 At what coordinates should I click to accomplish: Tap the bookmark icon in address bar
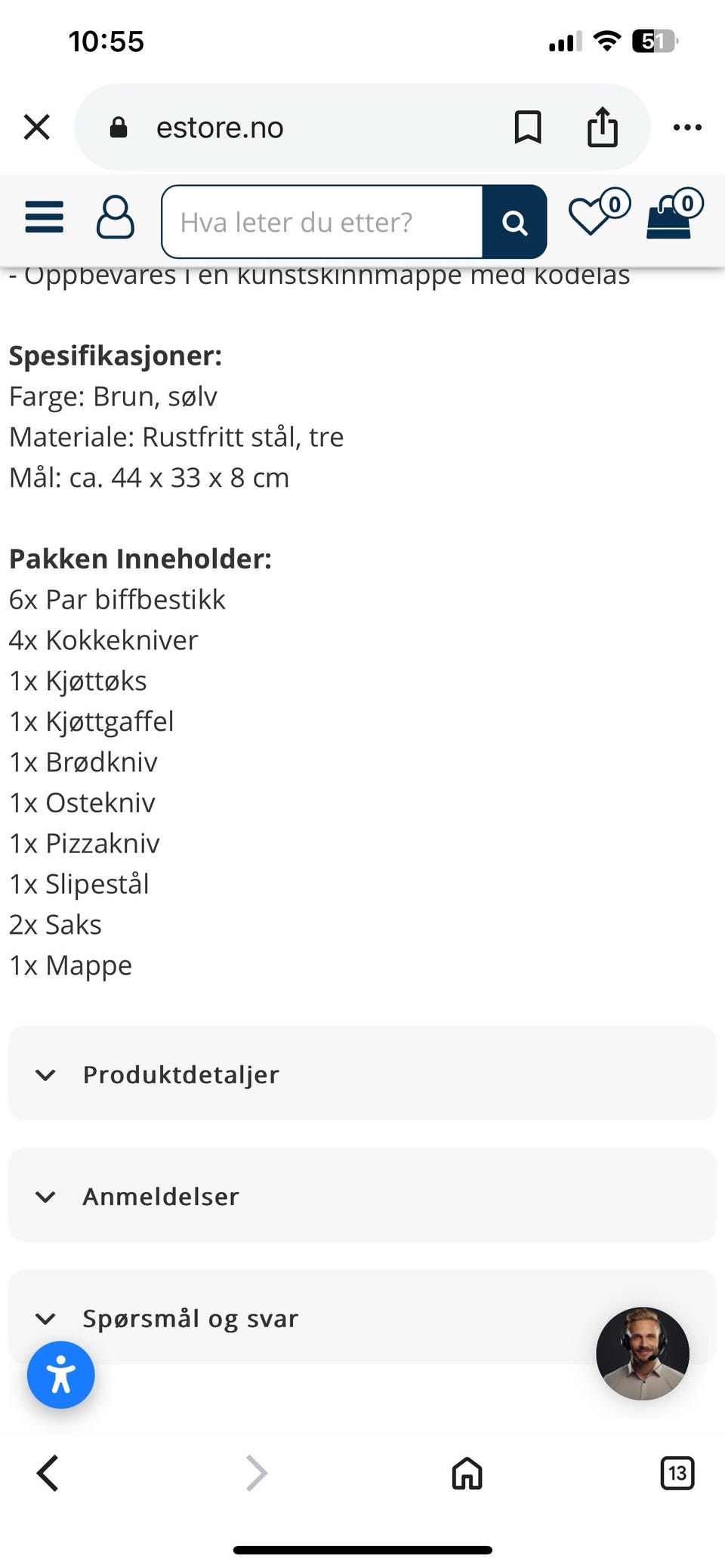(527, 127)
